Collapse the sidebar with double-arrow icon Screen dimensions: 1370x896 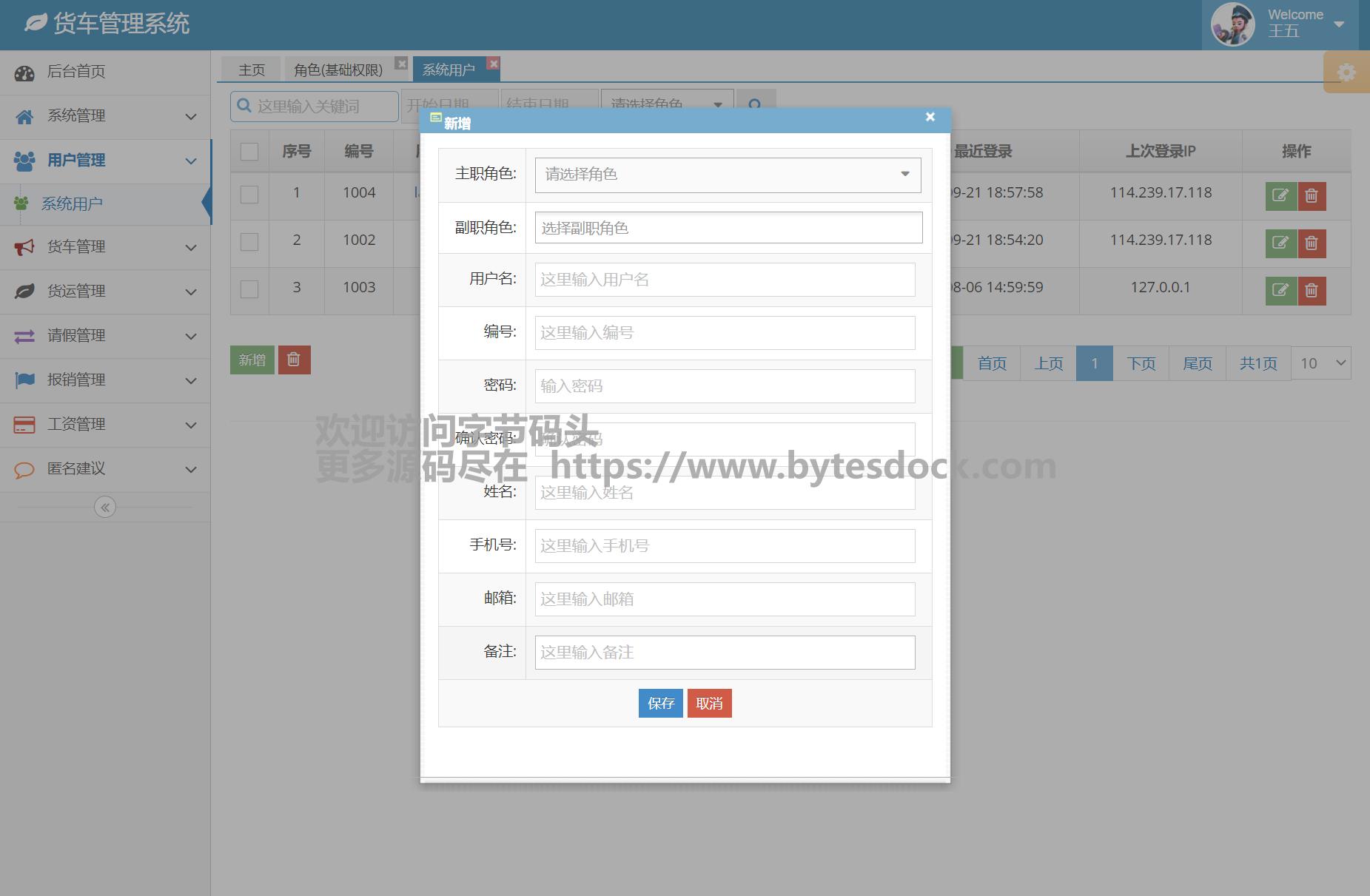[x=105, y=508]
